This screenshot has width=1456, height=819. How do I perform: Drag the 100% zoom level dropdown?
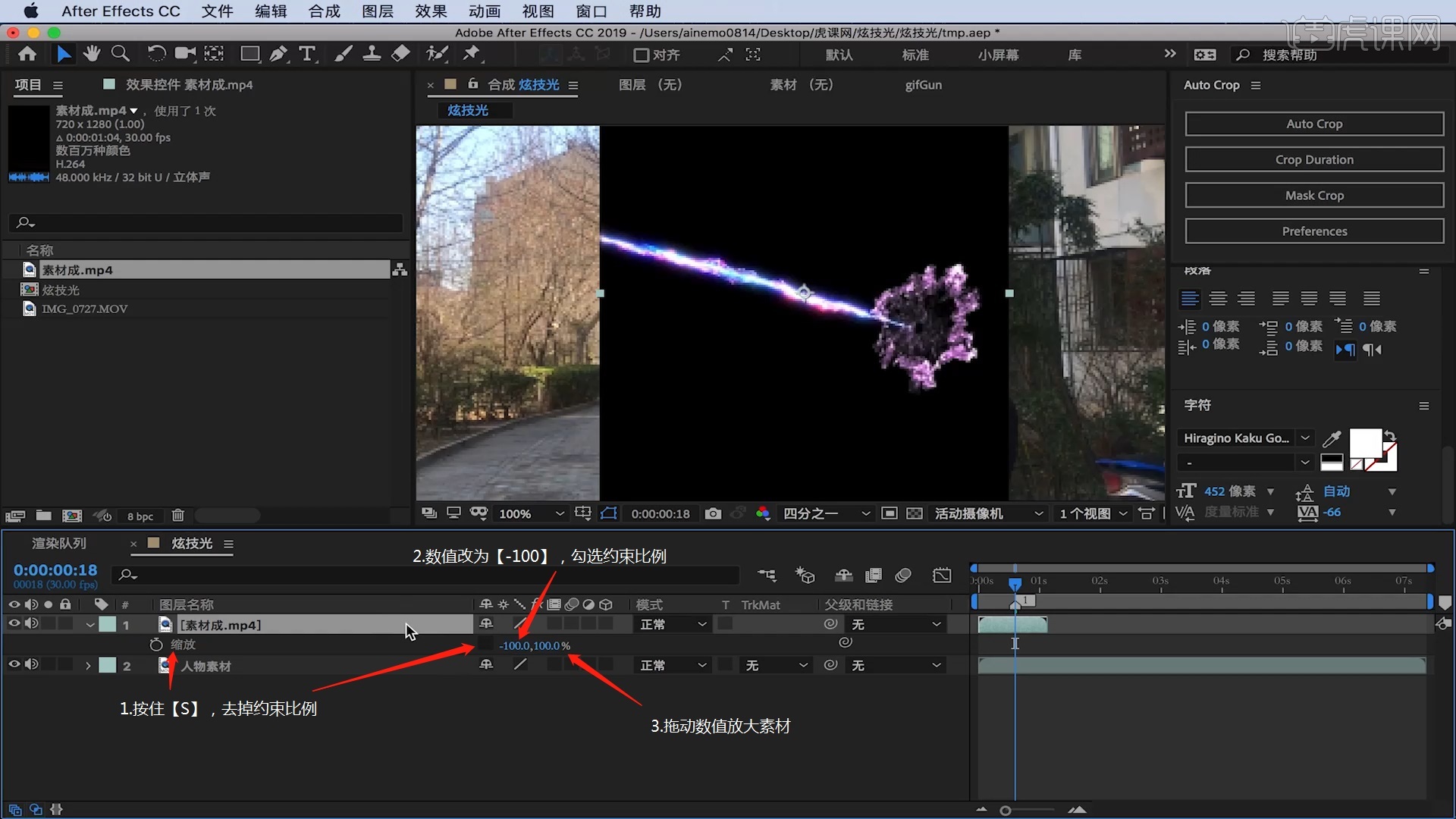pyautogui.click(x=530, y=513)
